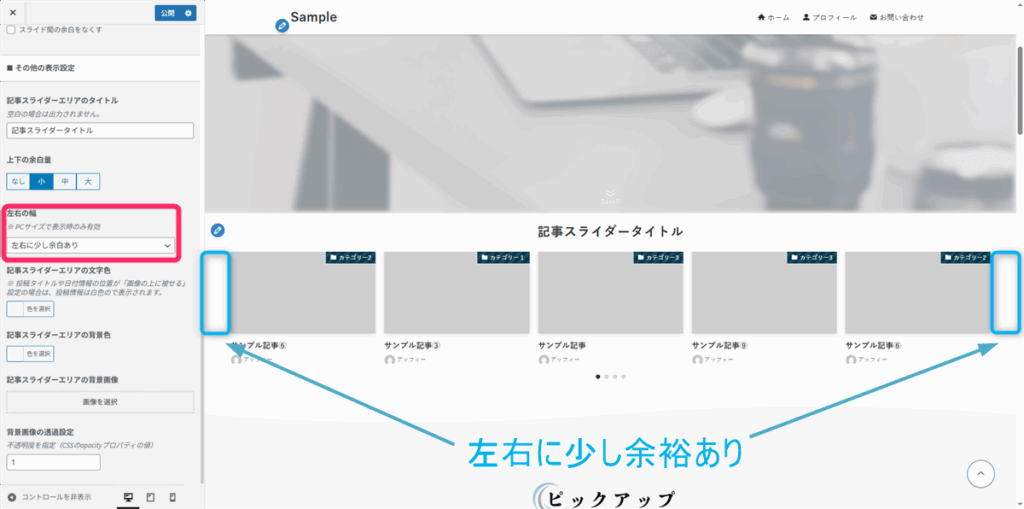1024x509 pixels.
Task: Click the edit pencil beside slider title
Action: pos(218,230)
